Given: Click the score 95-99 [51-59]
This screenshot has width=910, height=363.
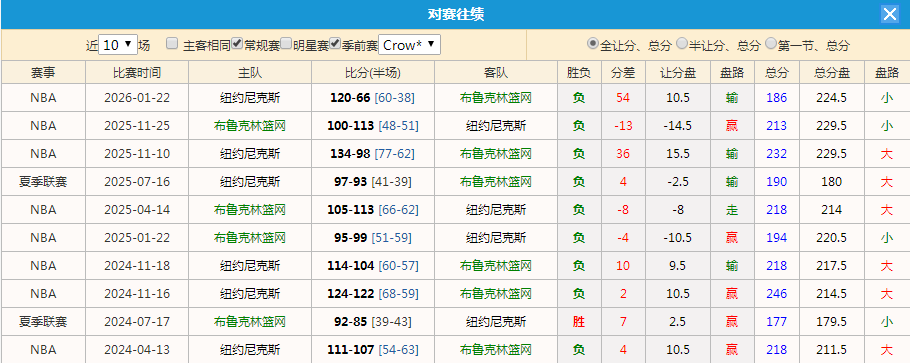Looking at the screenshot, I should point(373,238).
